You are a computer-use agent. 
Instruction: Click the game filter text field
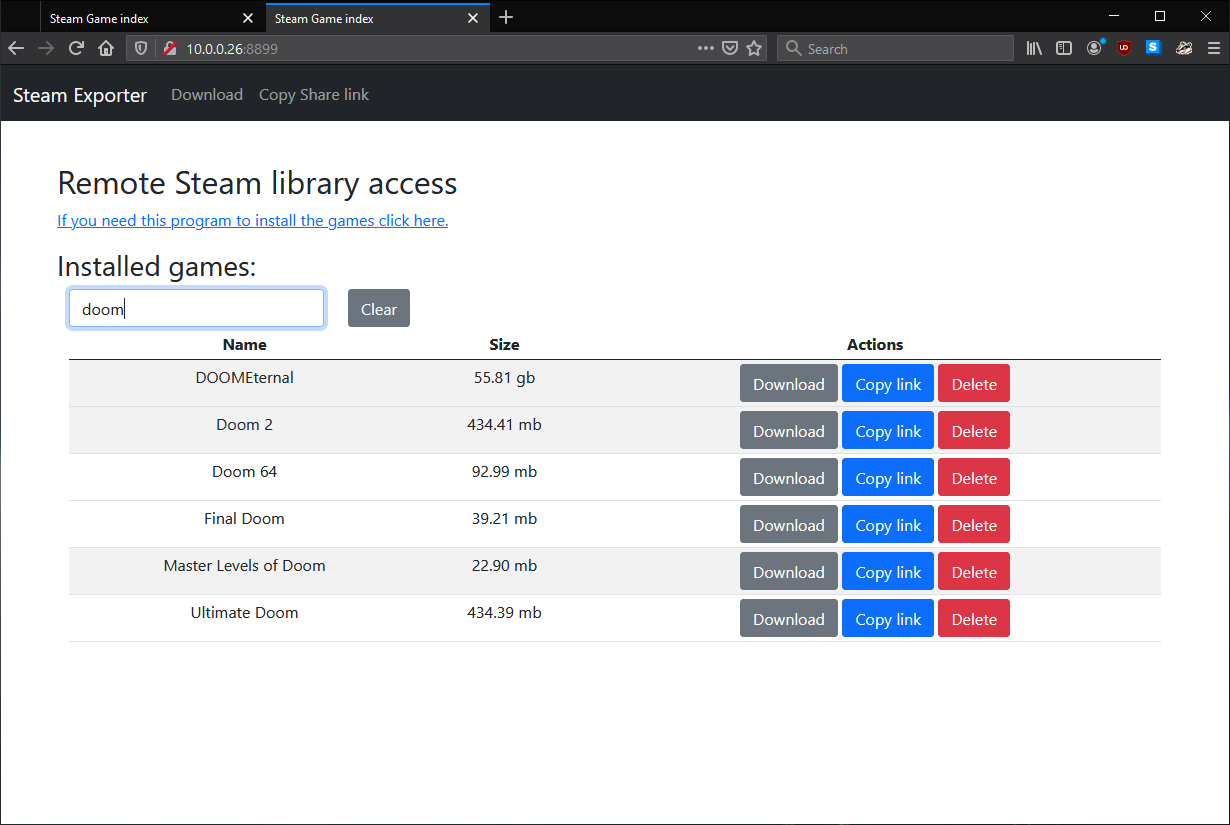click(196, 309)
